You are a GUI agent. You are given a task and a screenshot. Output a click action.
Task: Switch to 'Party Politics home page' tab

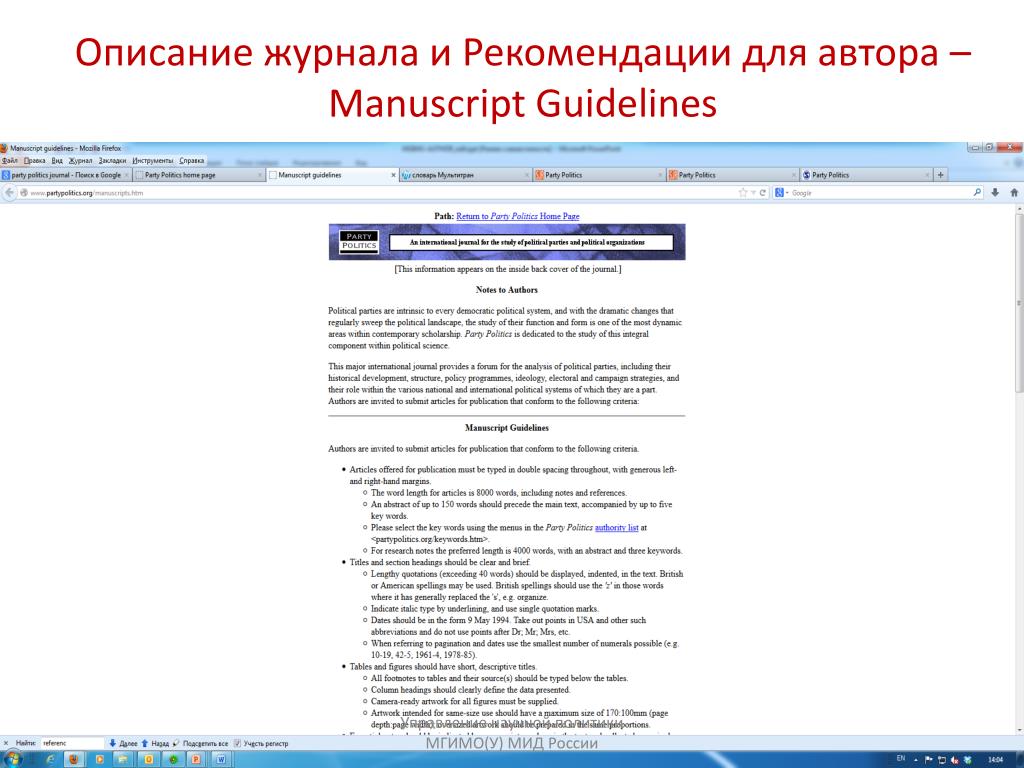click(199, 175)
